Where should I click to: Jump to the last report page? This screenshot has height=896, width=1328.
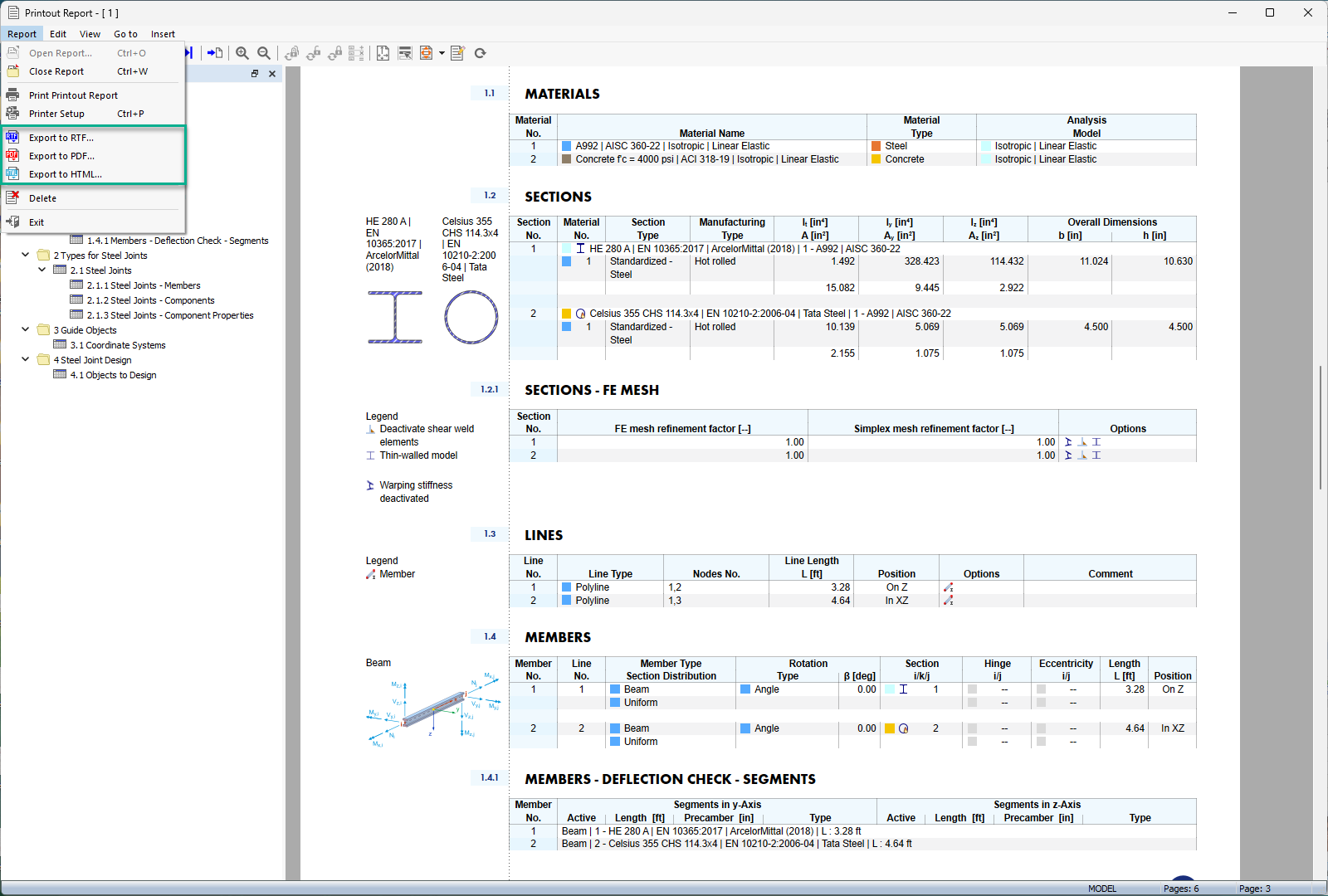pyautogui.click(x=188, y=52)
